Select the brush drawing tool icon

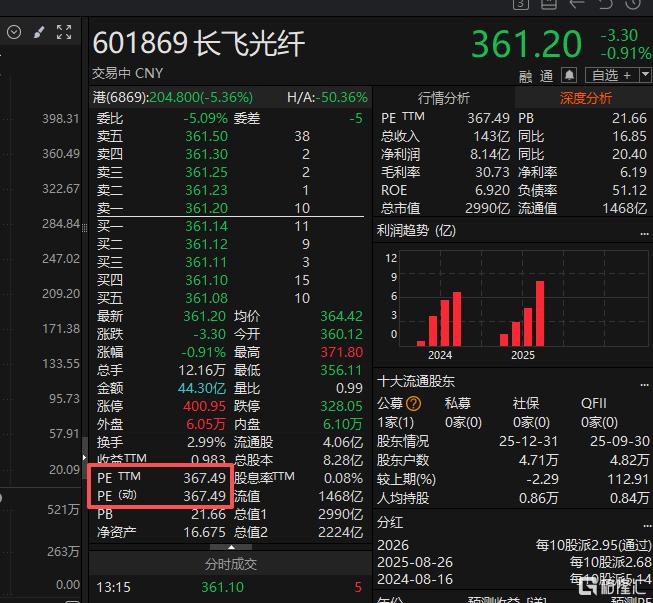point(39,32)
